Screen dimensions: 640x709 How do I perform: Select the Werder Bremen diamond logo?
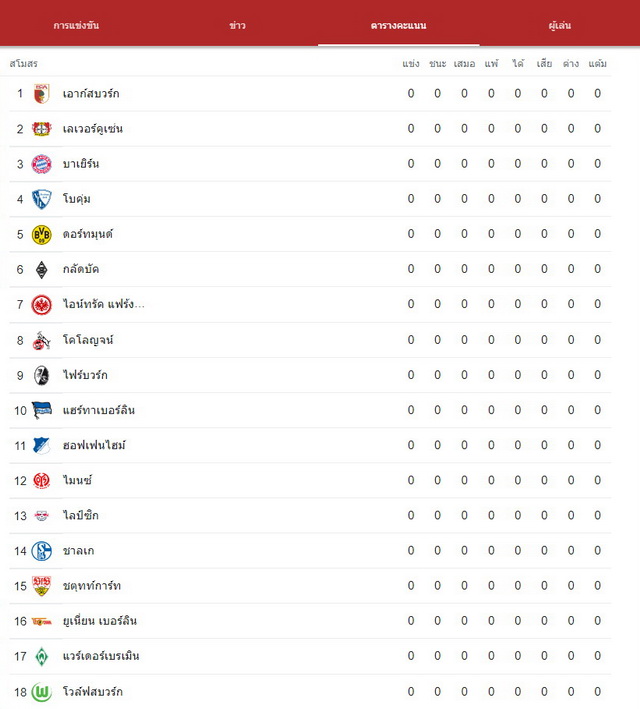pyautogui.click(x=42, y=657)
